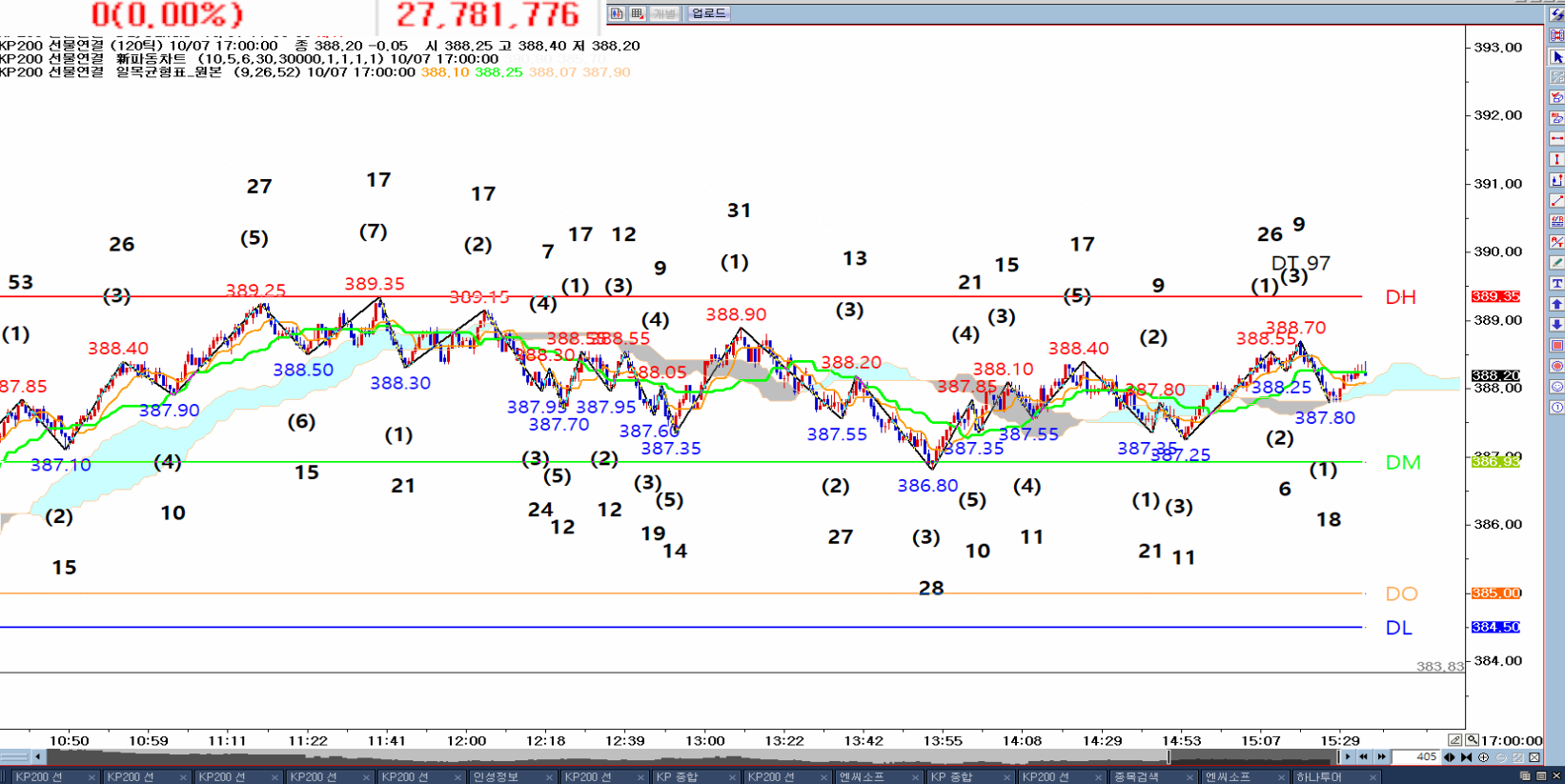
Task: Choose the diagonal trend line drawing tool
Action: click(x=1556, y=200)
